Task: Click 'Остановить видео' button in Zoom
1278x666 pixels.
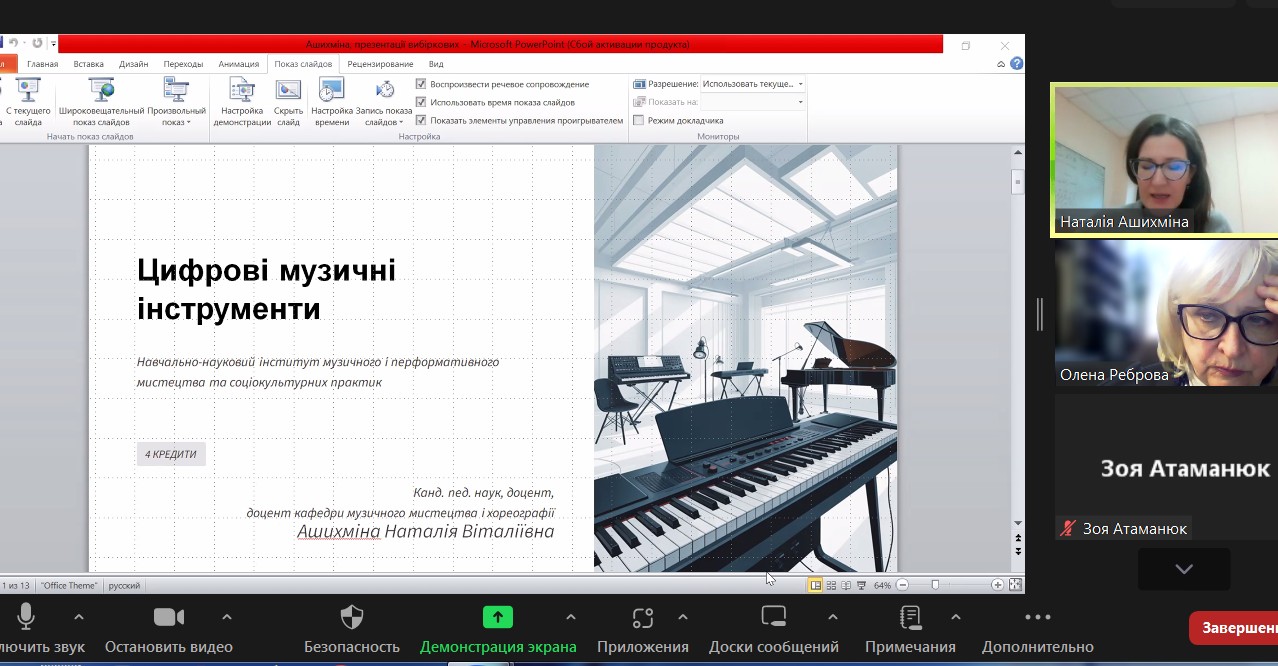Action: point(168,629)
